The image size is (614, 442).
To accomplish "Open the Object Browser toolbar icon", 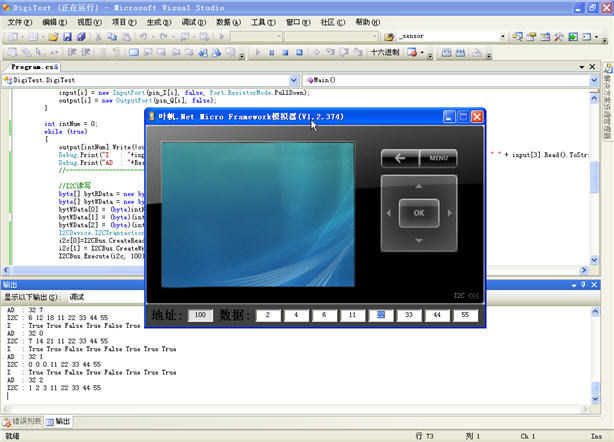I will pos(545,37).
